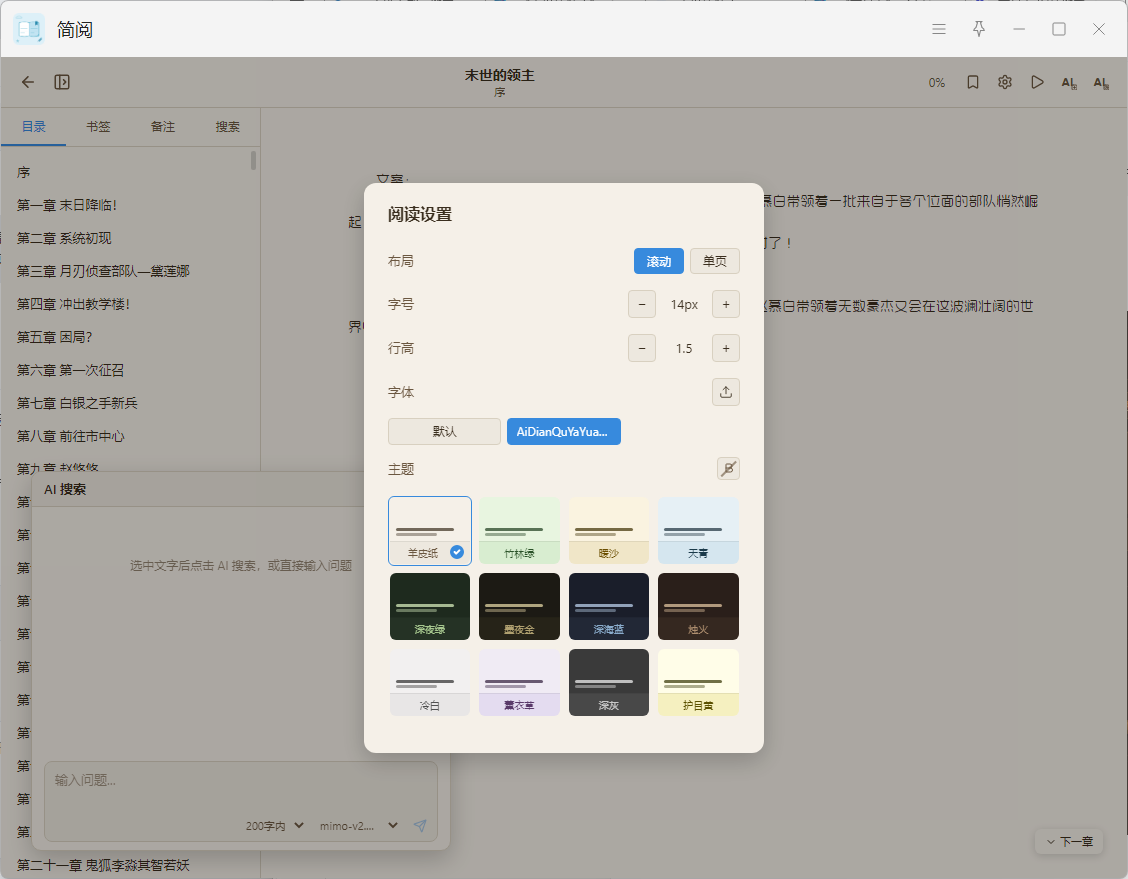This screenshot has width=1128, height=879.
Task: Upload a custom font file
Action: pos(726,392)
